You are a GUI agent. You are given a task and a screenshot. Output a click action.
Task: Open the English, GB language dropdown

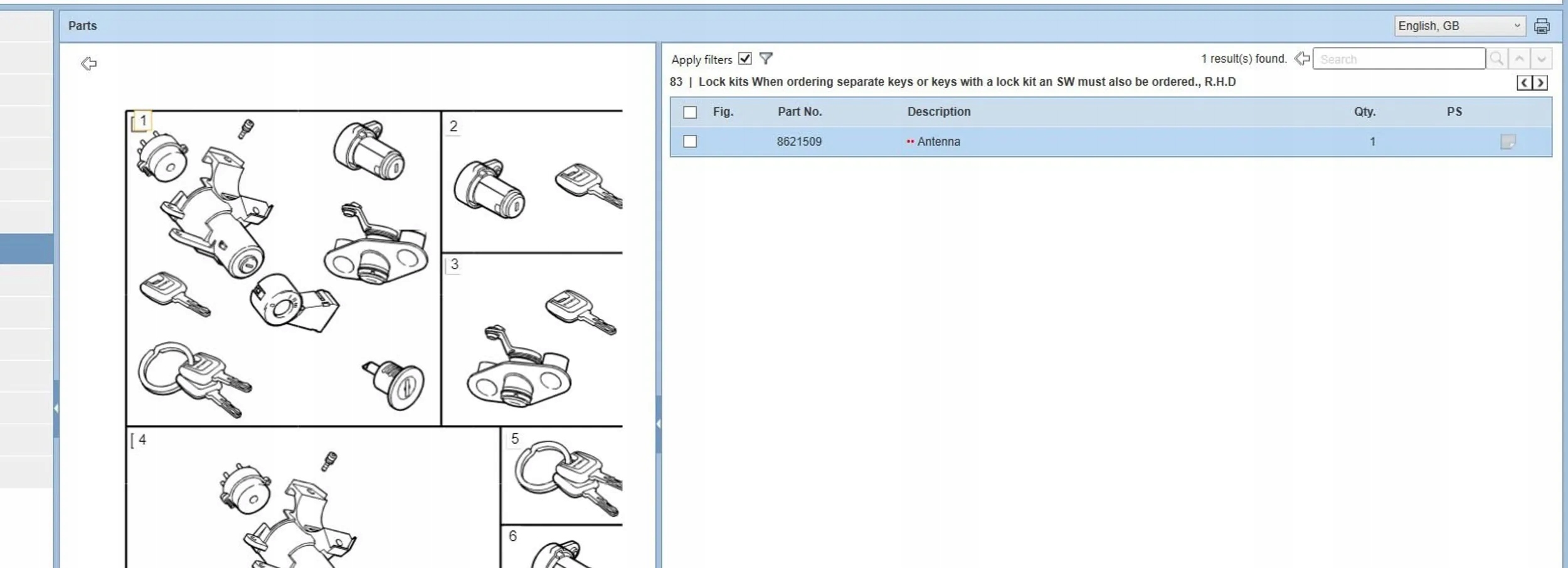click(x=1459, y=26)
